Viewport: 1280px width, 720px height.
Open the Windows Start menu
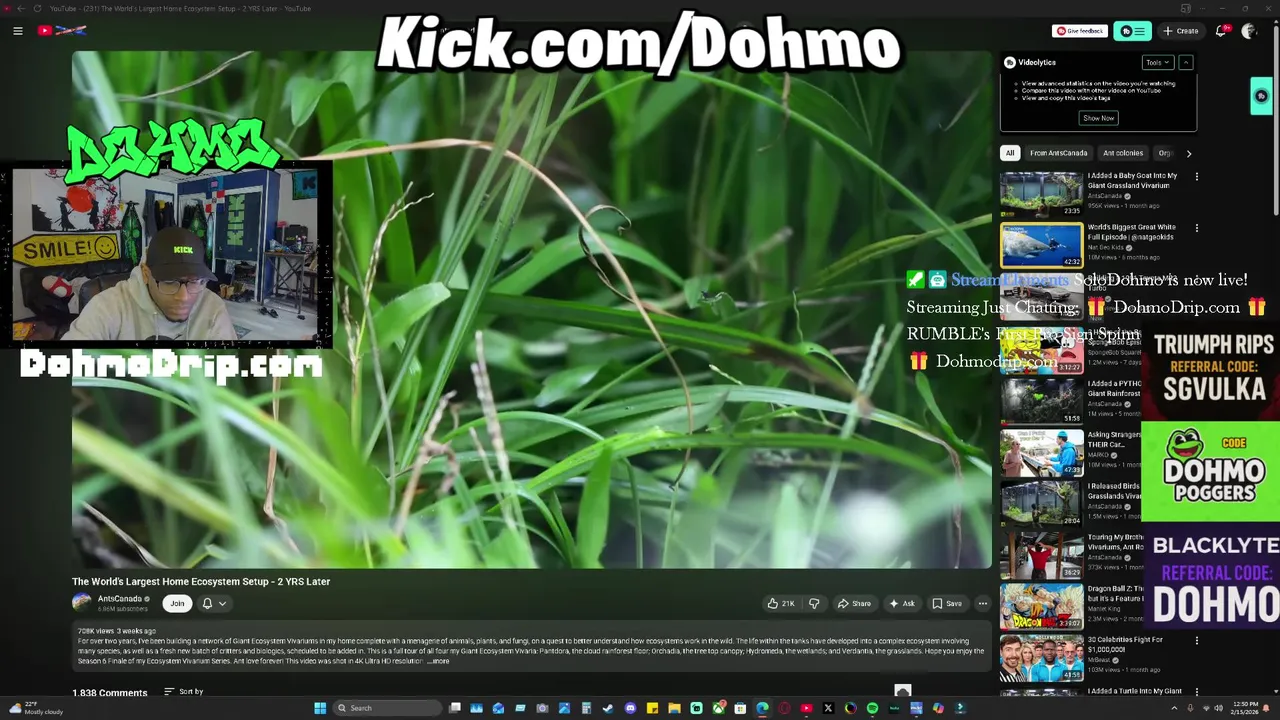pos(320,708)
